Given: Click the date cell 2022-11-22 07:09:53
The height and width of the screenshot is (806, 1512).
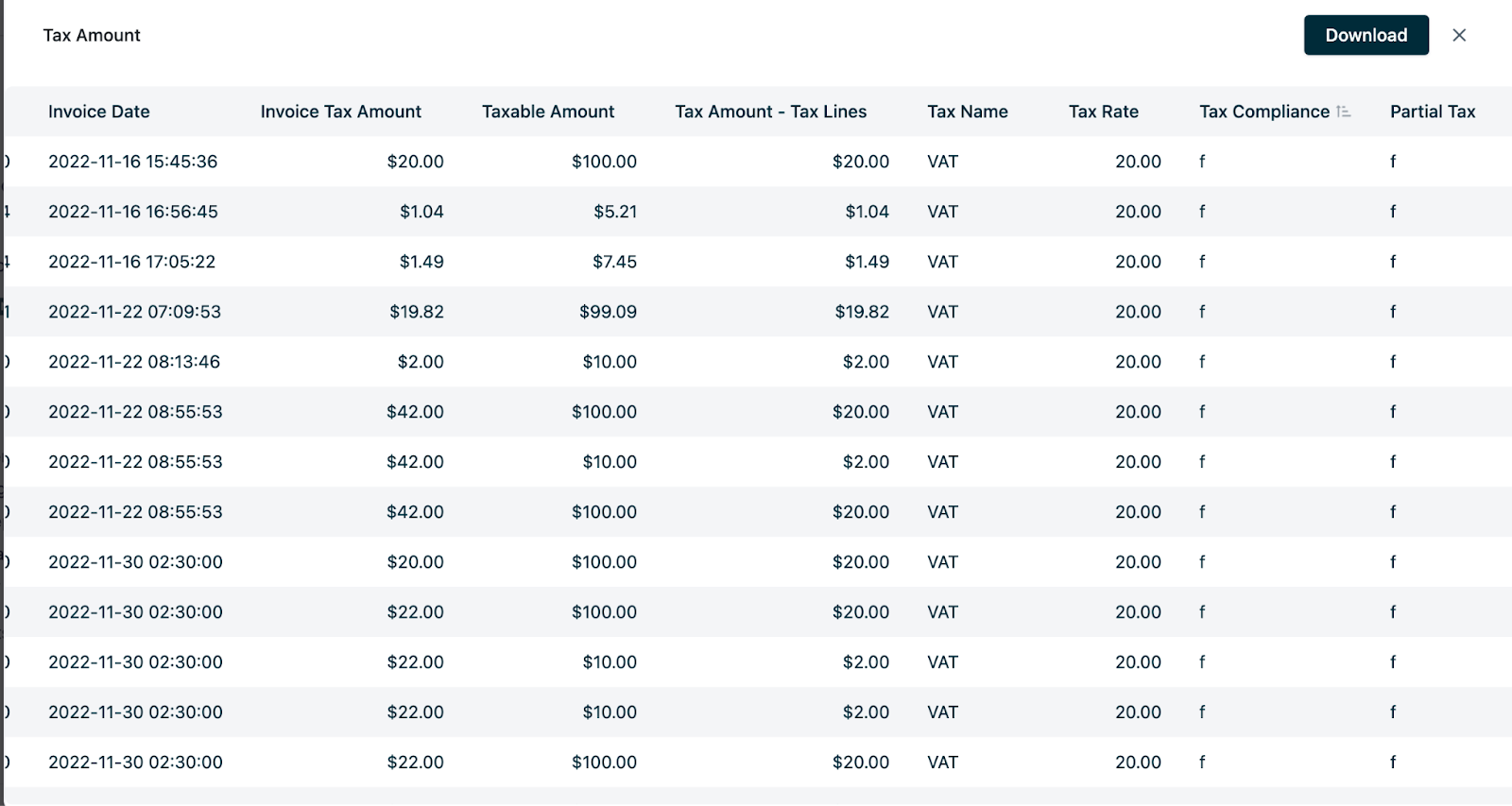Looking at the screenshot, I should pyautogui.click(x=134, y=312).
